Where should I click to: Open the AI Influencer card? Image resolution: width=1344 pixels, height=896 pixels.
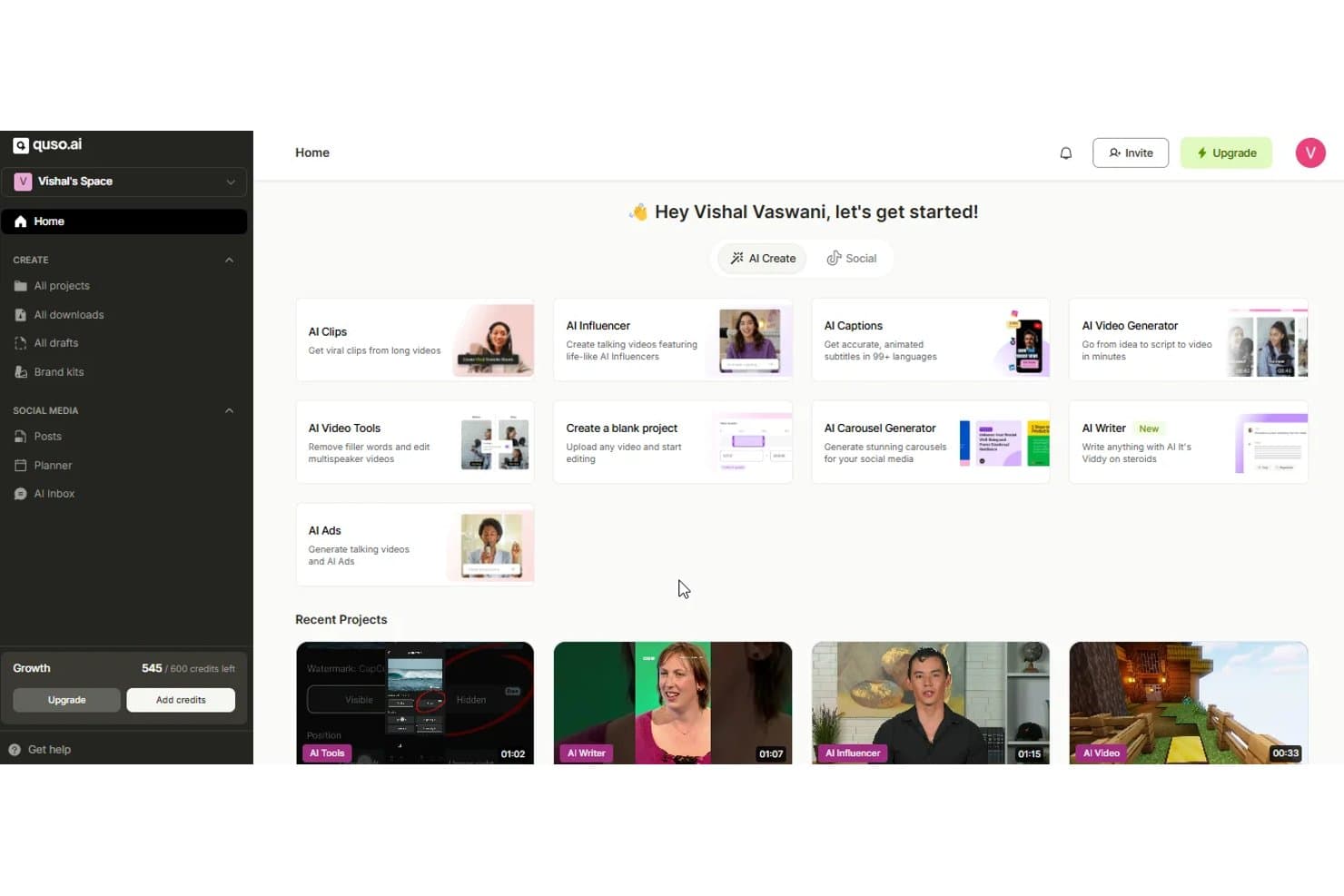(x=673, y=340)
